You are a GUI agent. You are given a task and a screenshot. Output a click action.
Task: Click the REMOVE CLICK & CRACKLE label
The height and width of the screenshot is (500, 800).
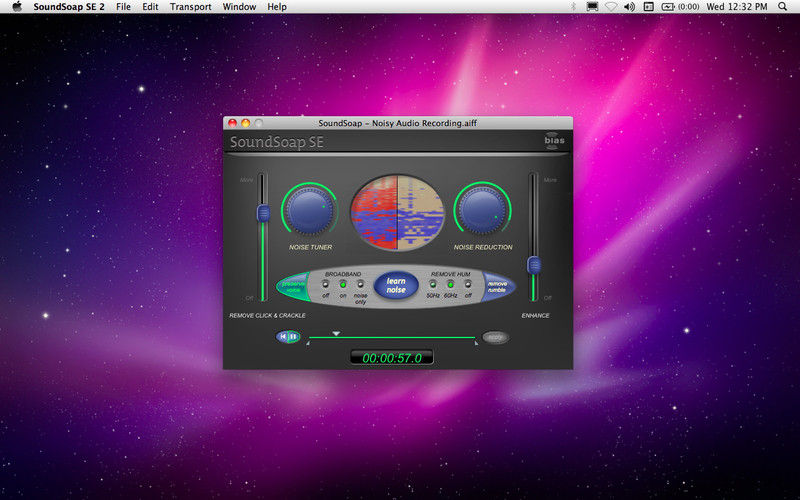(x=267, y=315)
